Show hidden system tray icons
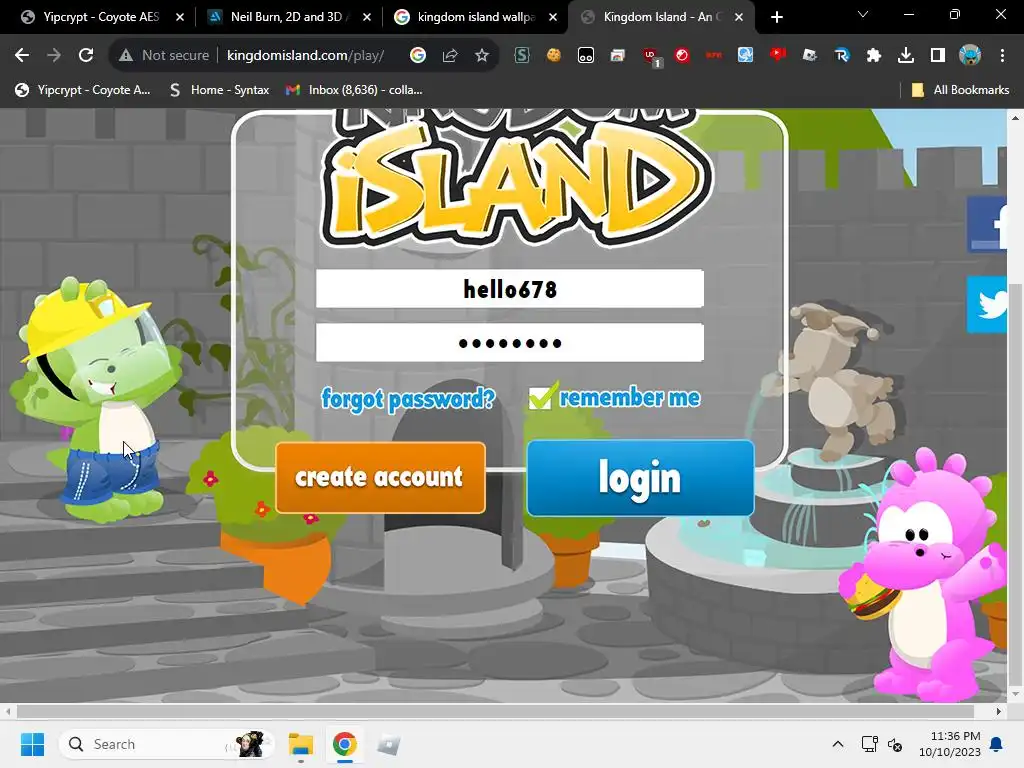The height and width of the screenshot is (768, 1024). click(838, 744)
